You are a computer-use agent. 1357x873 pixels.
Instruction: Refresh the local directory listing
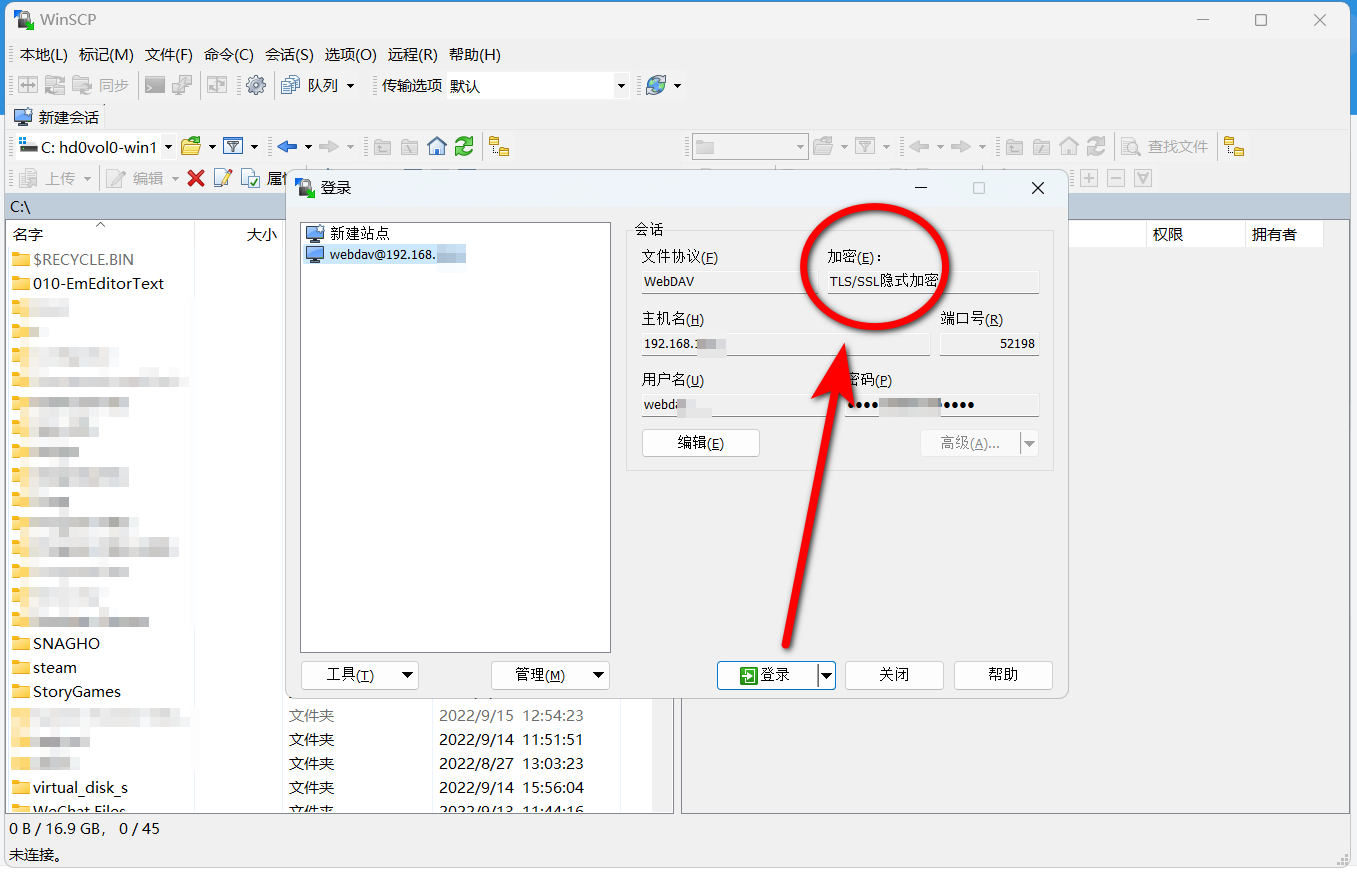pyautogui.click(x=464, y=147)
